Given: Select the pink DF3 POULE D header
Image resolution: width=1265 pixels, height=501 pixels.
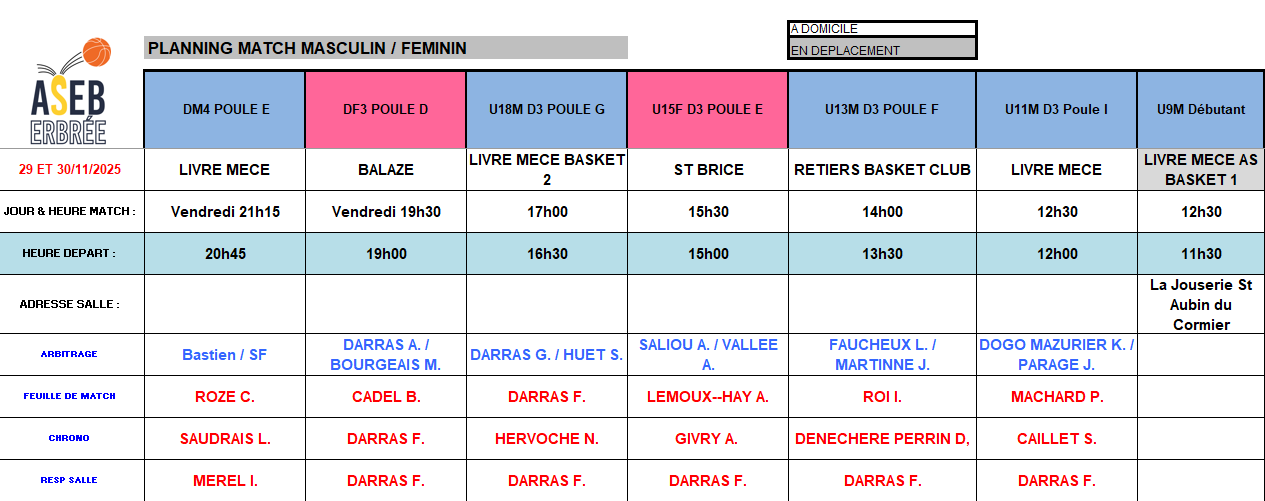Looking at the screenshot, I should point(385,110).
